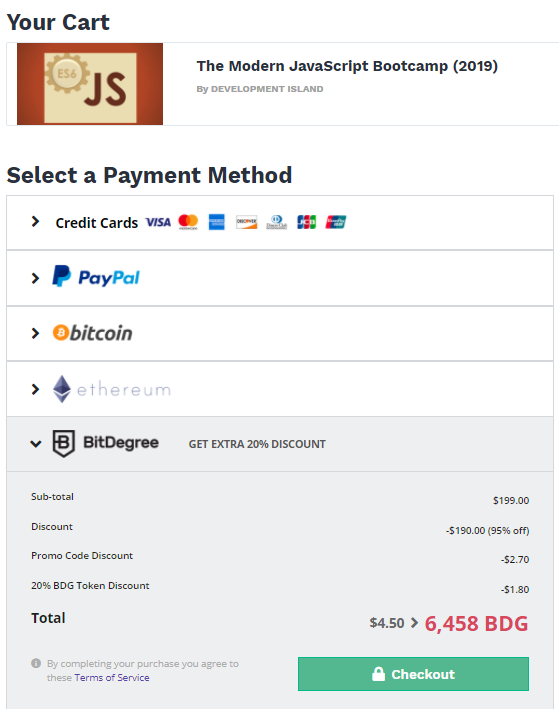Click the JCB card icon
559x715 pixels.
coord(306,222)
